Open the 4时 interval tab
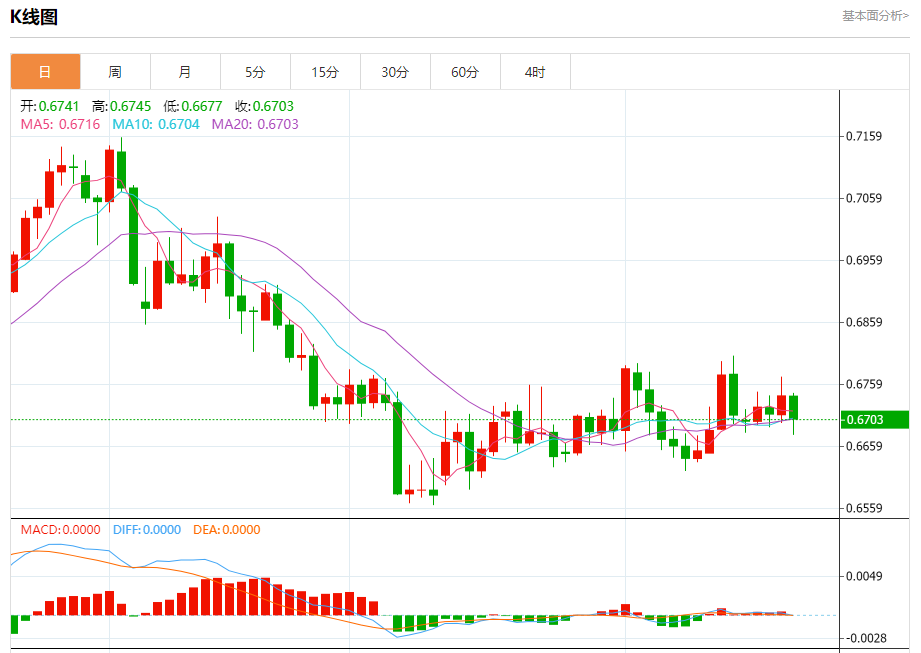Viewport: 921px width, 653px height. [x=535, y=72]
